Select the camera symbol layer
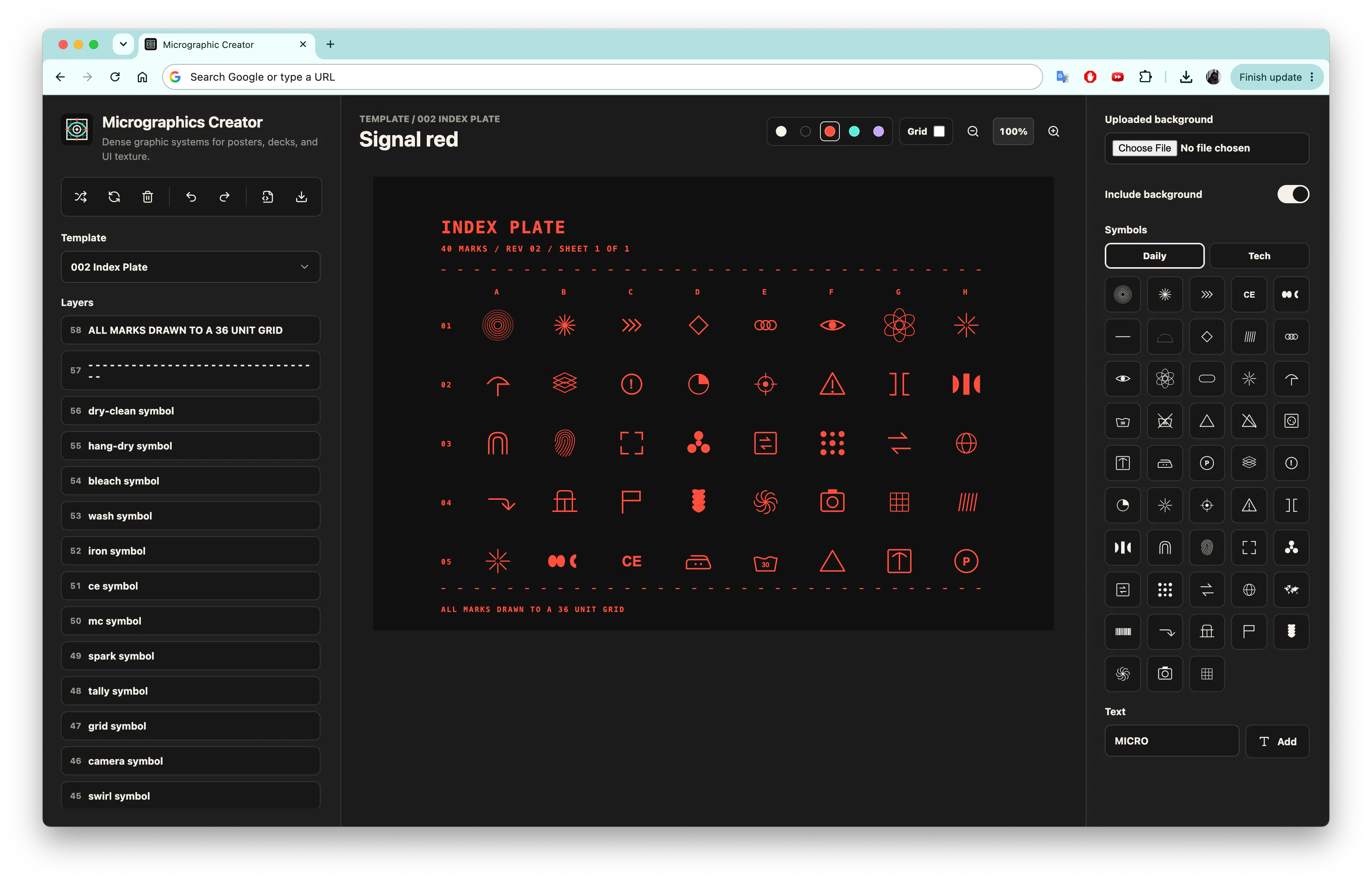This screenshot has width=1372, height=883. 190,761
